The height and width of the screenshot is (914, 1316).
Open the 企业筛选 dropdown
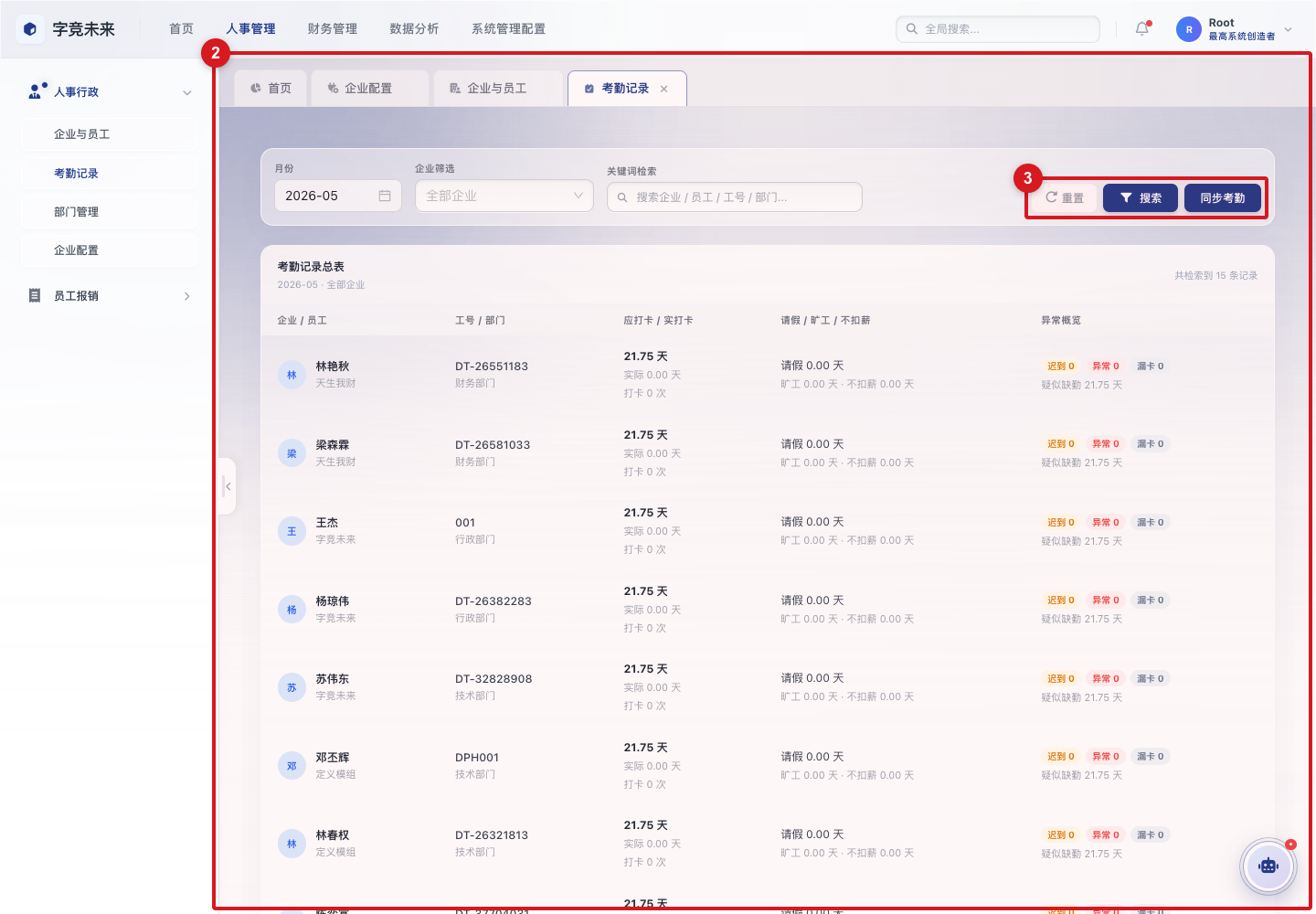(504, 196)
